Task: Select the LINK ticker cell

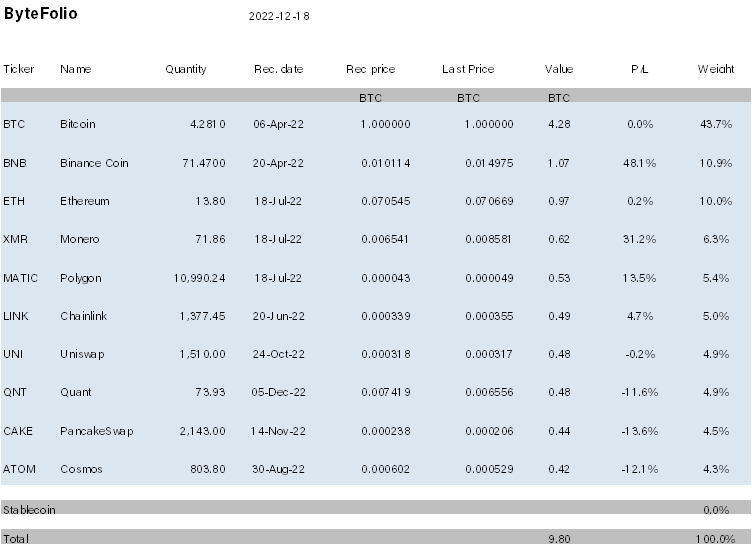Action: pyautogui.click(x=16, y=316)
